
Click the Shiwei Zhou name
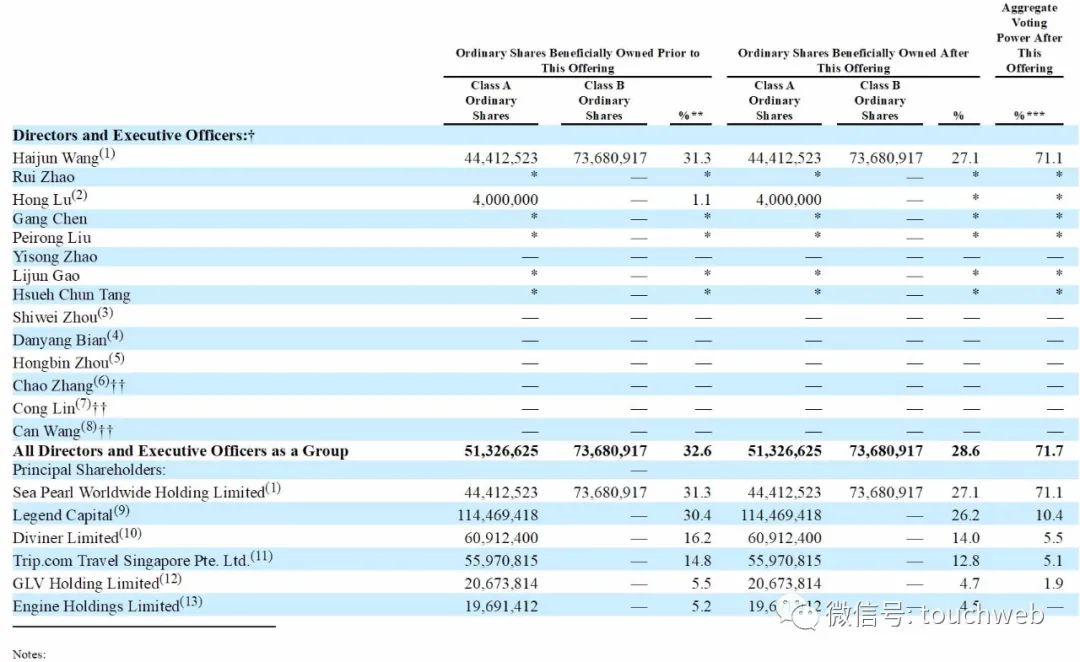tap(55, 318)
